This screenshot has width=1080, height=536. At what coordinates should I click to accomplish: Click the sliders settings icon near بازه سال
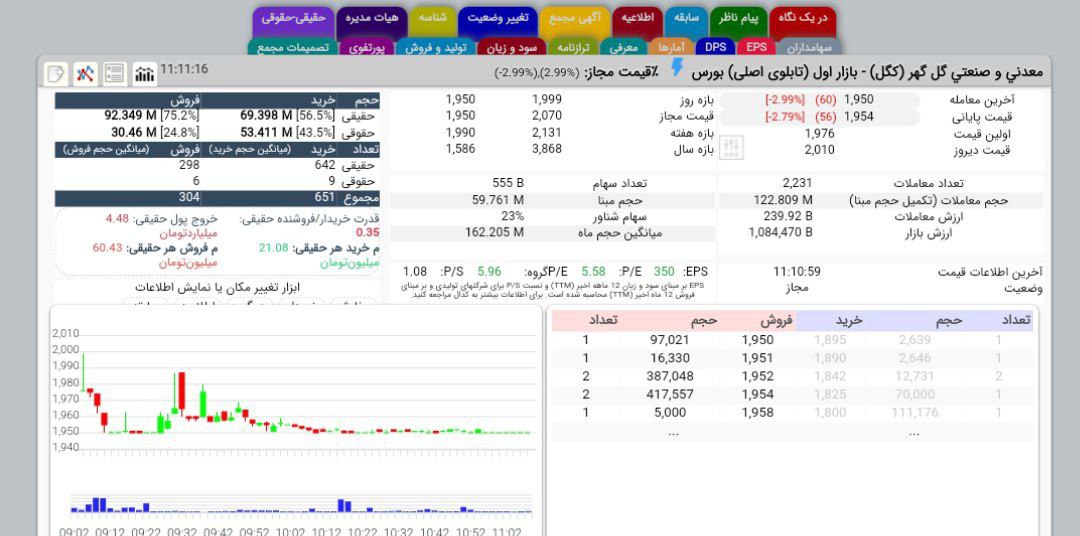[732, 147]
